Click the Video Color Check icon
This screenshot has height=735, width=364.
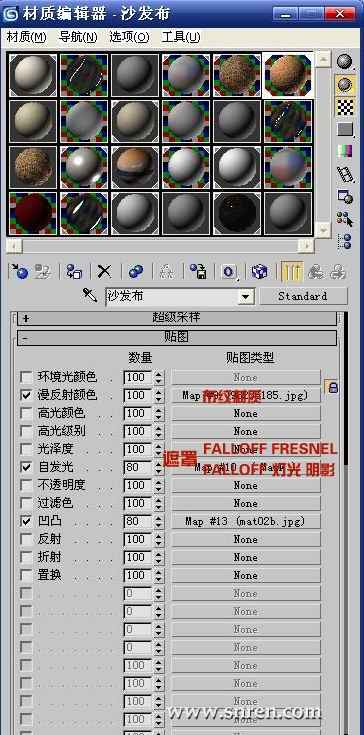click(x=345, y=151)
